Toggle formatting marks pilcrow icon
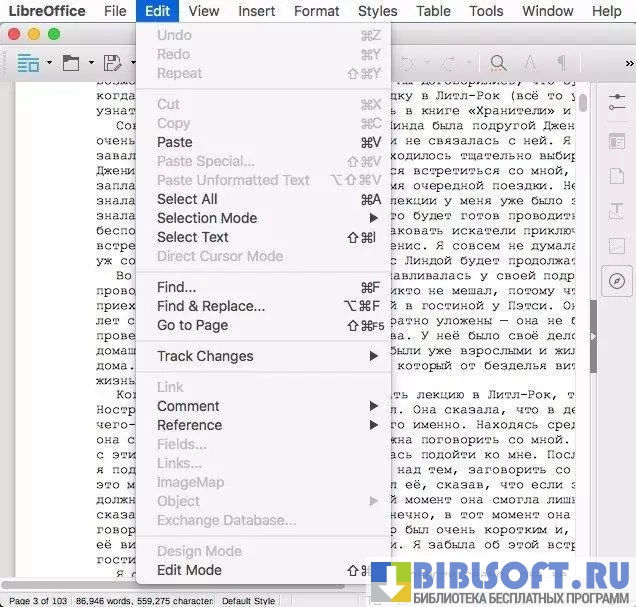This screenshot has height=607, width=636. [563, 63]
